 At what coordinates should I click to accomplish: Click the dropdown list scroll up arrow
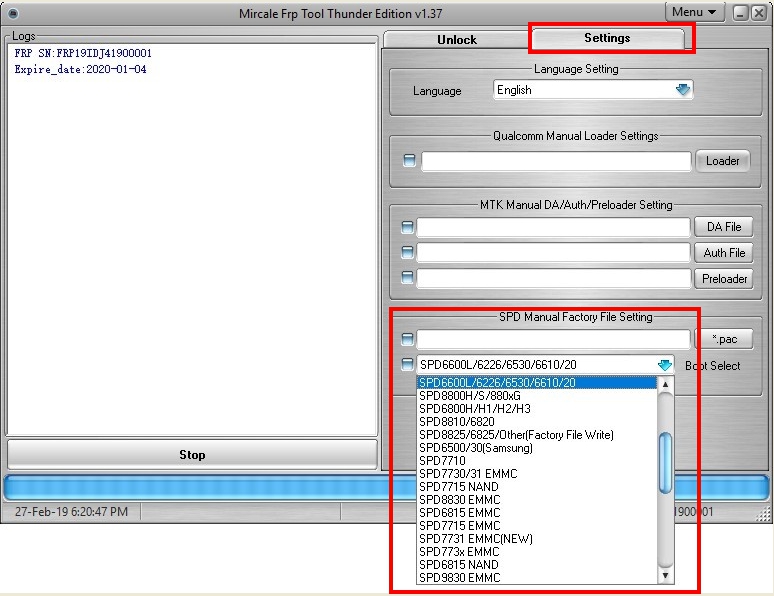click(x=665, y=384)
